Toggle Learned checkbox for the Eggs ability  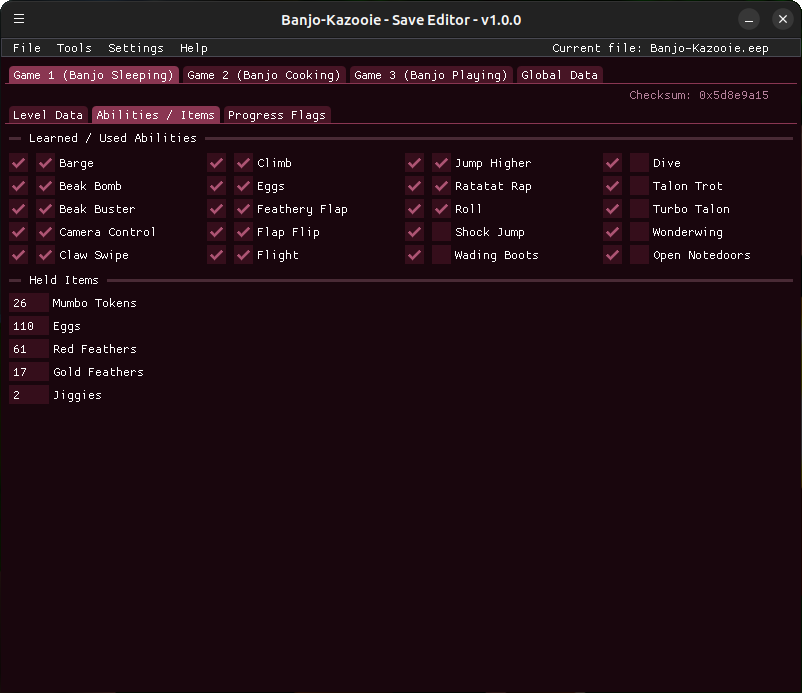click(217, 186)
